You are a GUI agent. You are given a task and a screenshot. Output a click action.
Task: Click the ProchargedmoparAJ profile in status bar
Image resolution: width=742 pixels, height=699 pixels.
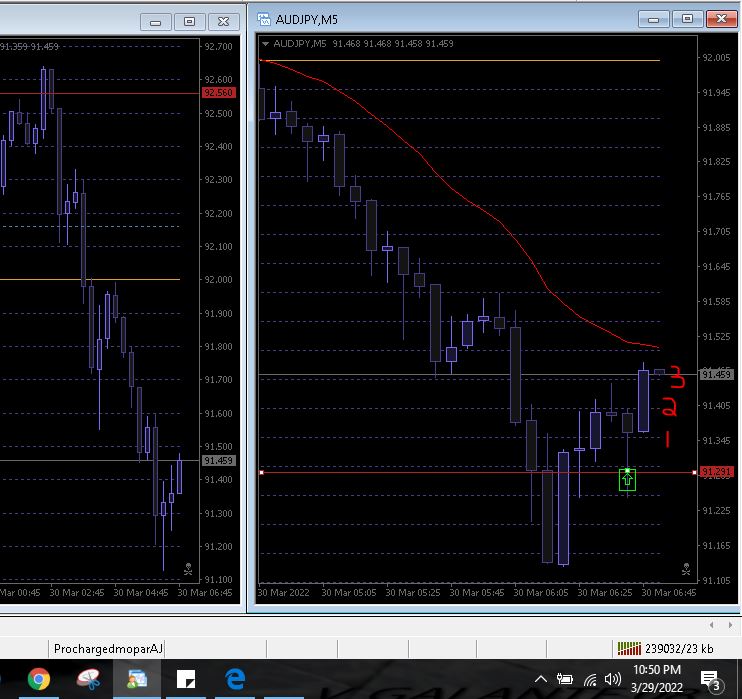[108, 648]
